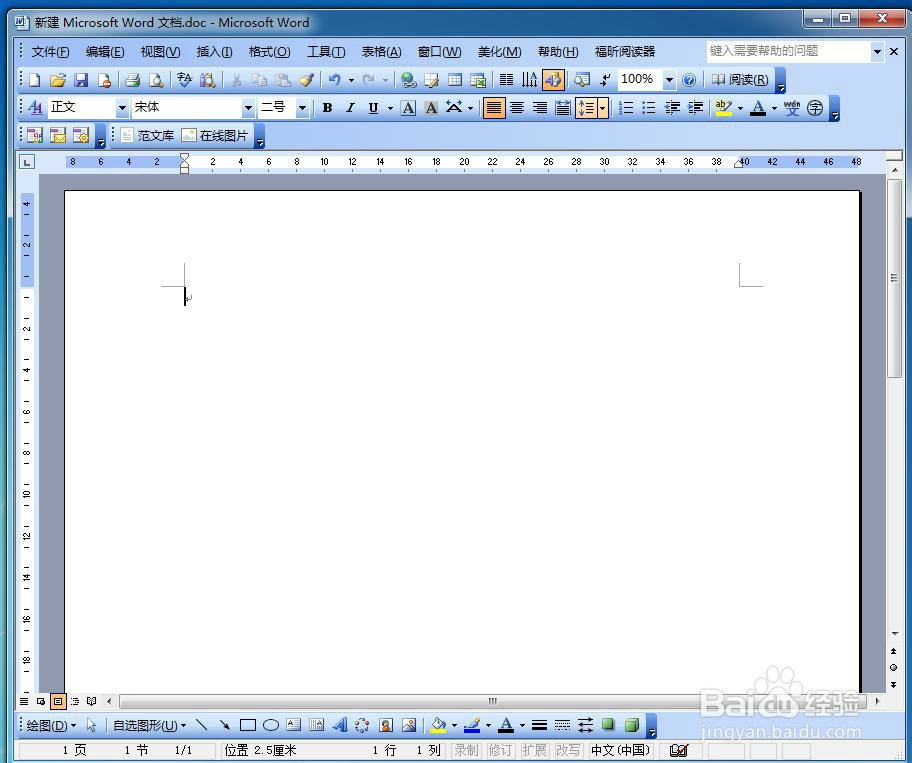Click the Format Painter brush
The width and height of the screenshot is (912, 763).
pos(307,80)
